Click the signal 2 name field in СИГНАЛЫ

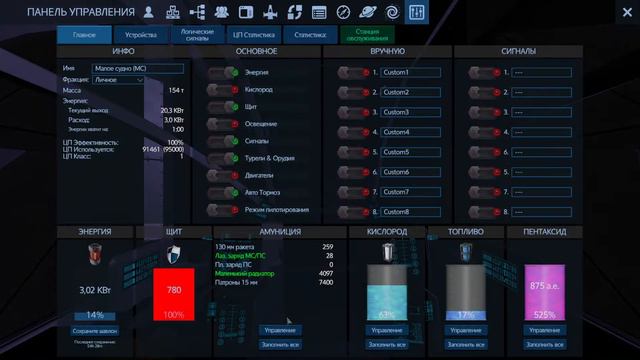click(542, 92)
